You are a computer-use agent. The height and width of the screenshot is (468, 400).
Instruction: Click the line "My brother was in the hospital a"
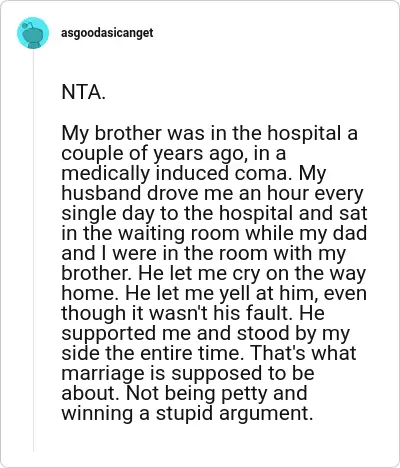(x=209, y=133)
